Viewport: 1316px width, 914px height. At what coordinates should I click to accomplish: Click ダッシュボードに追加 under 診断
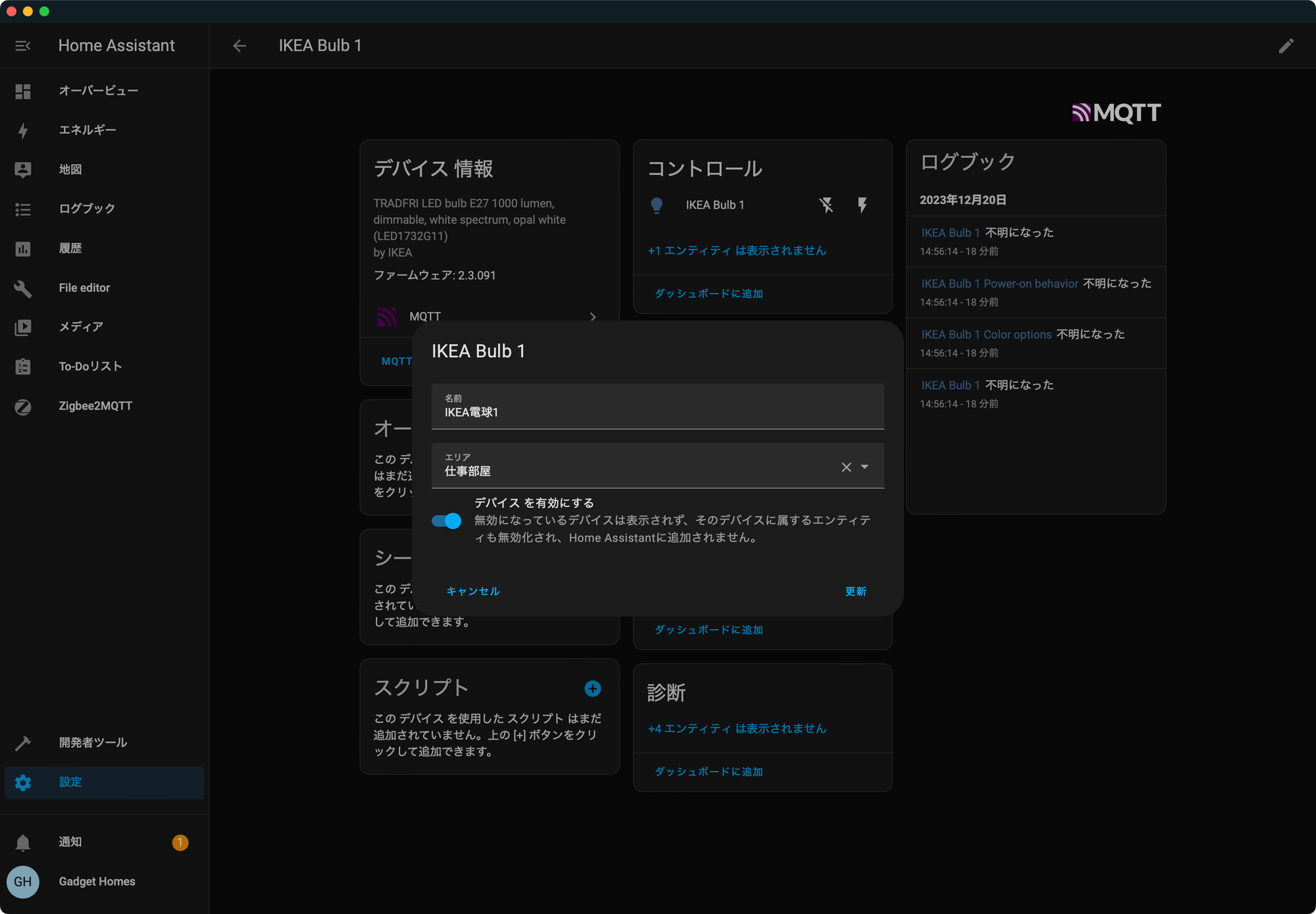point(709,771)
